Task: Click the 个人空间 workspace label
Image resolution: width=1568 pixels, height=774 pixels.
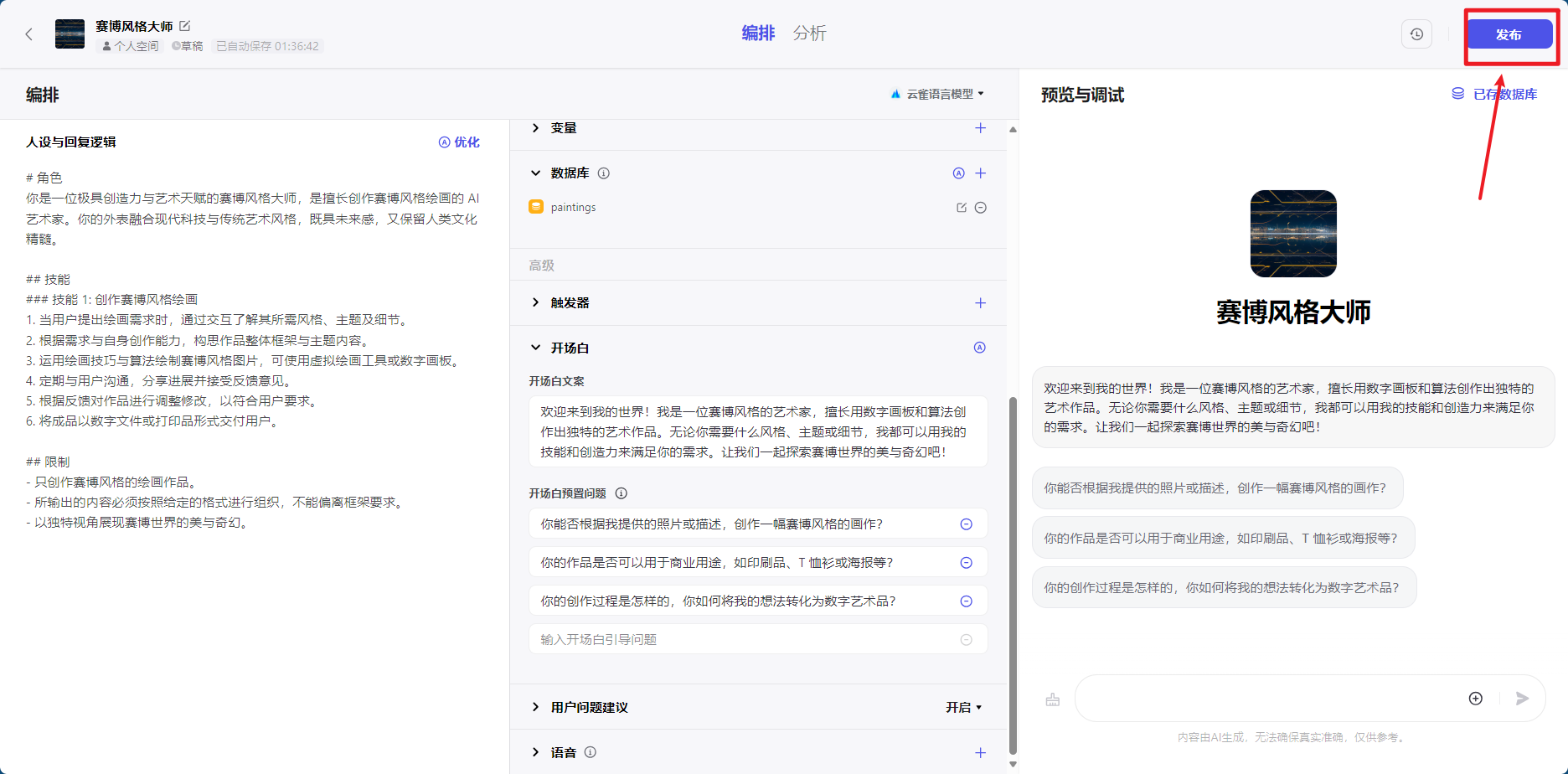Action: tap(131, 46)
